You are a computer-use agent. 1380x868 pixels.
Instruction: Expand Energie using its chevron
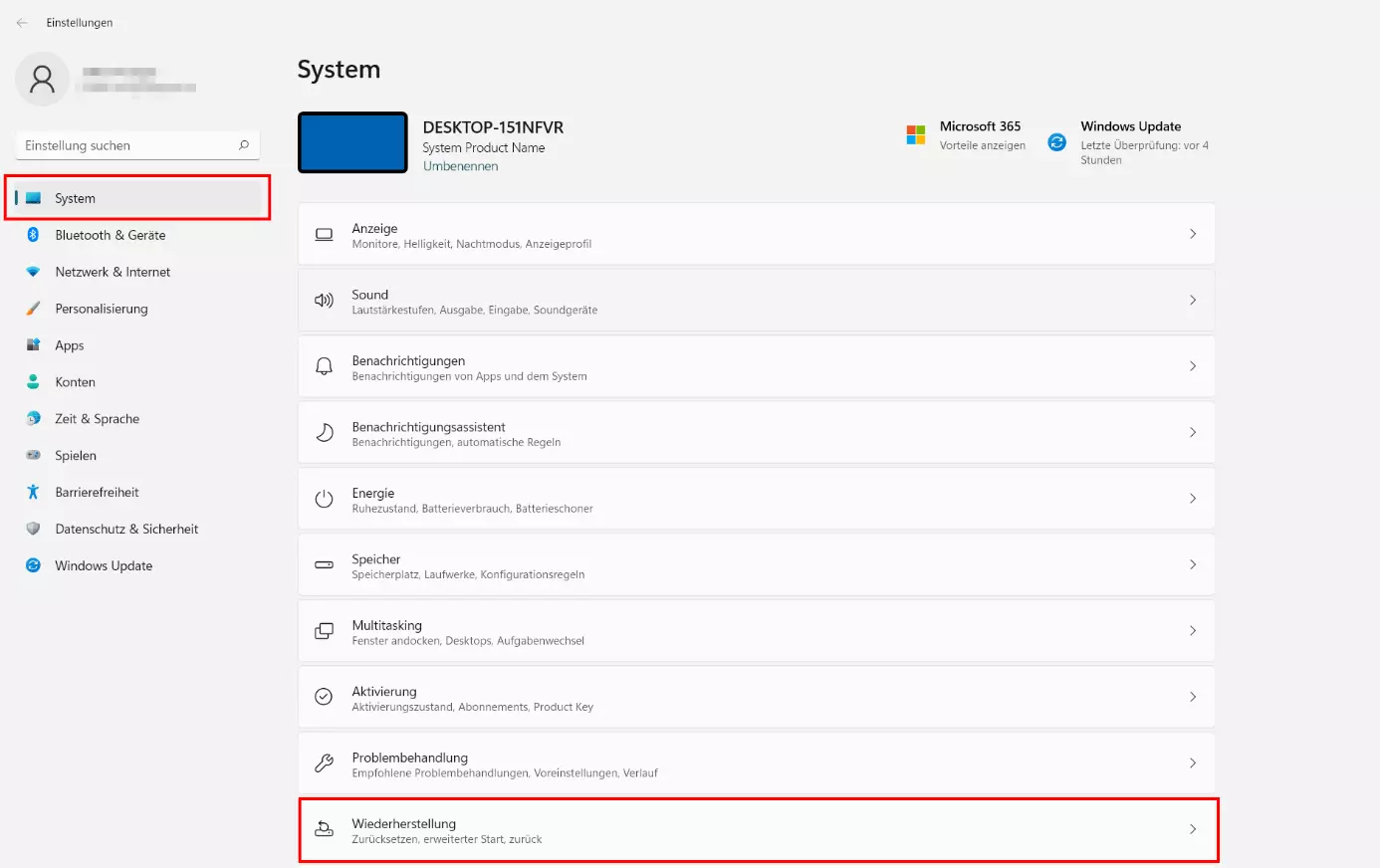click(1193, 498)
